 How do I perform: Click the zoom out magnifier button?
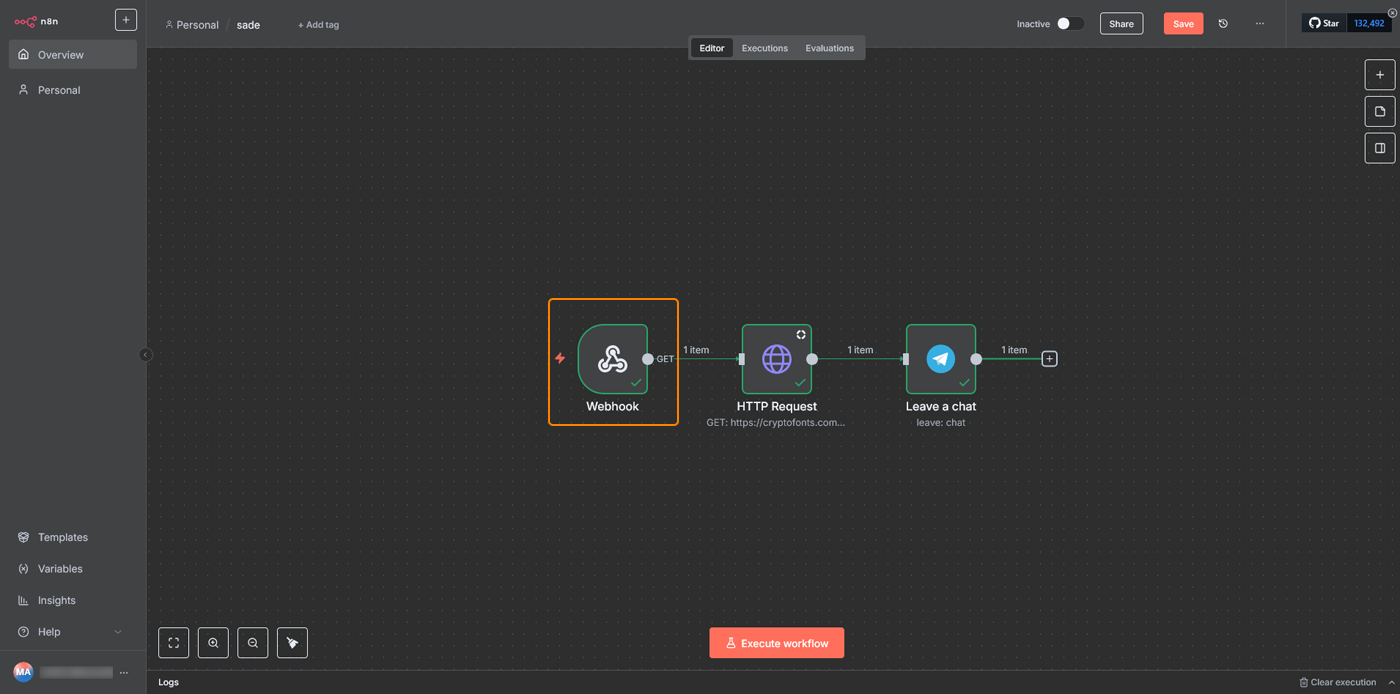click(x=253, y=643)
